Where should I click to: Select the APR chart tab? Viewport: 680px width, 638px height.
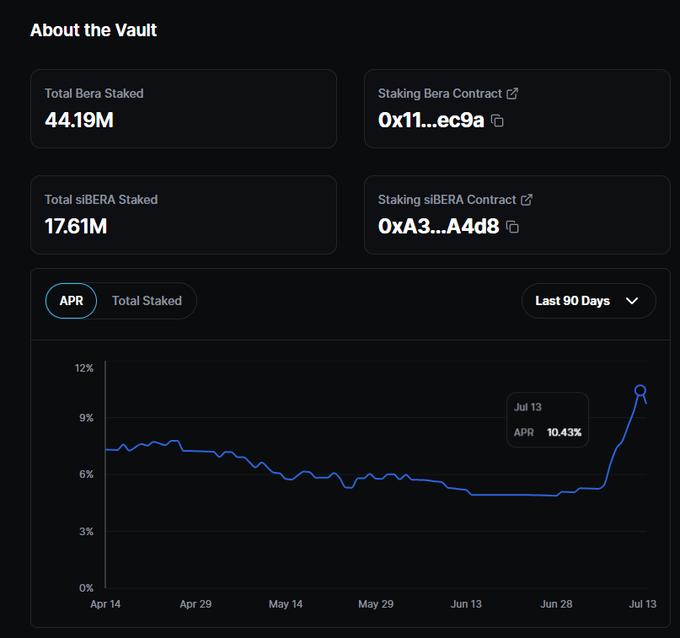click(x=71, y=301)
